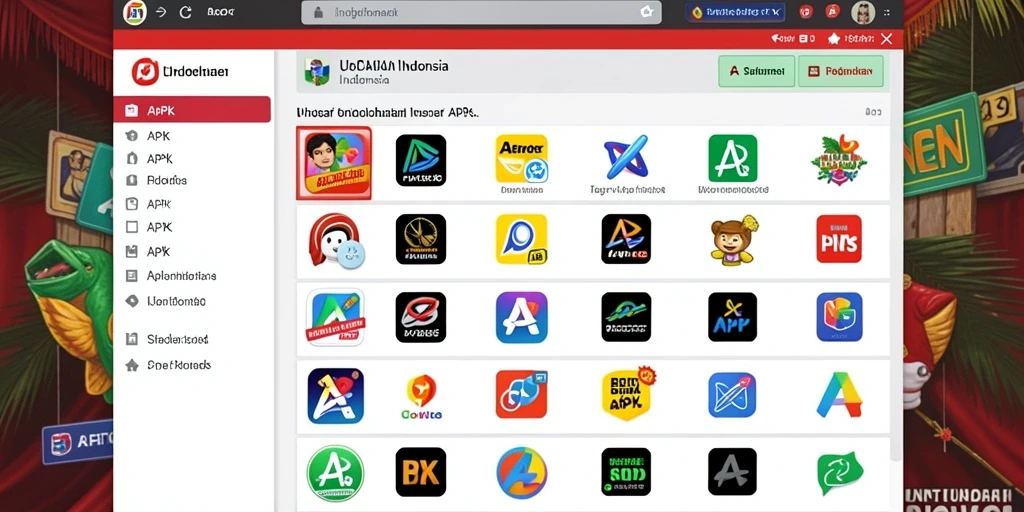Bookmark page using address bar star icon
Image resolution: width=1024 pixels, height=512 pixels.
tap(647, 12)
